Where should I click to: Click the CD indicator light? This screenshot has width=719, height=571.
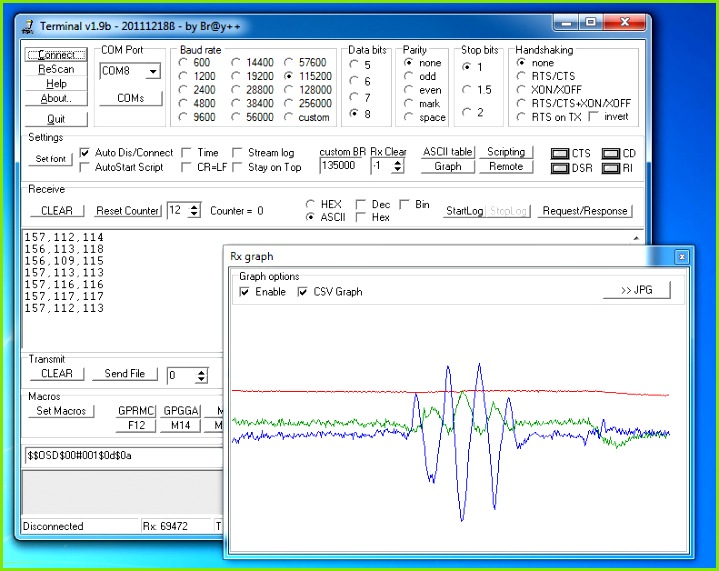609,153
